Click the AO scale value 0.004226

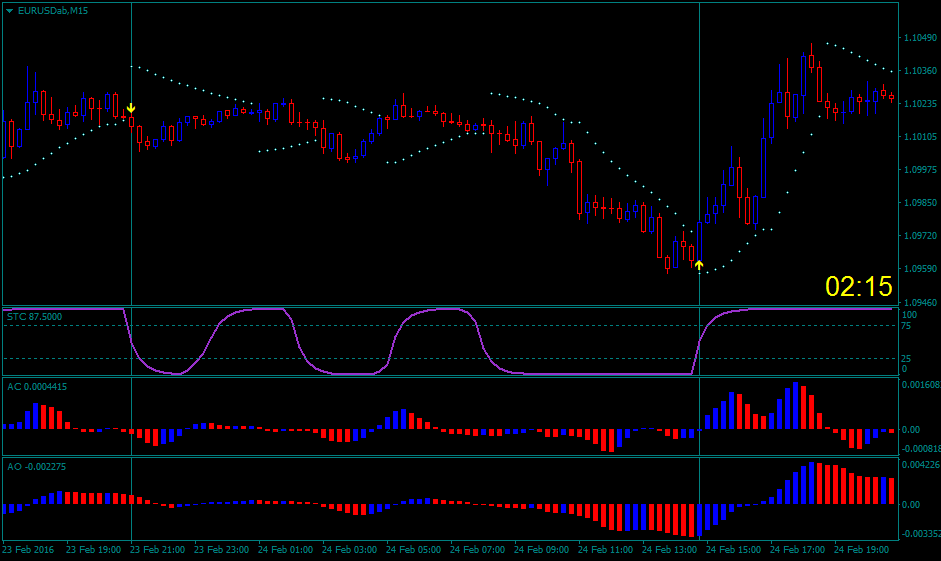pyautogui.click(x=921, y=464)
